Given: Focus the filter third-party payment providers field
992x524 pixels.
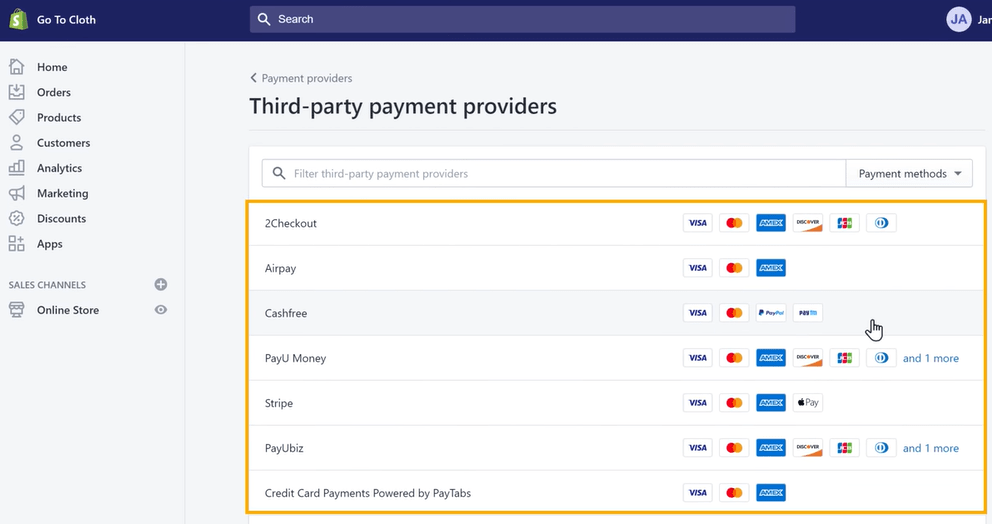Looking at the screenshot, I should (x=554, y=173).
